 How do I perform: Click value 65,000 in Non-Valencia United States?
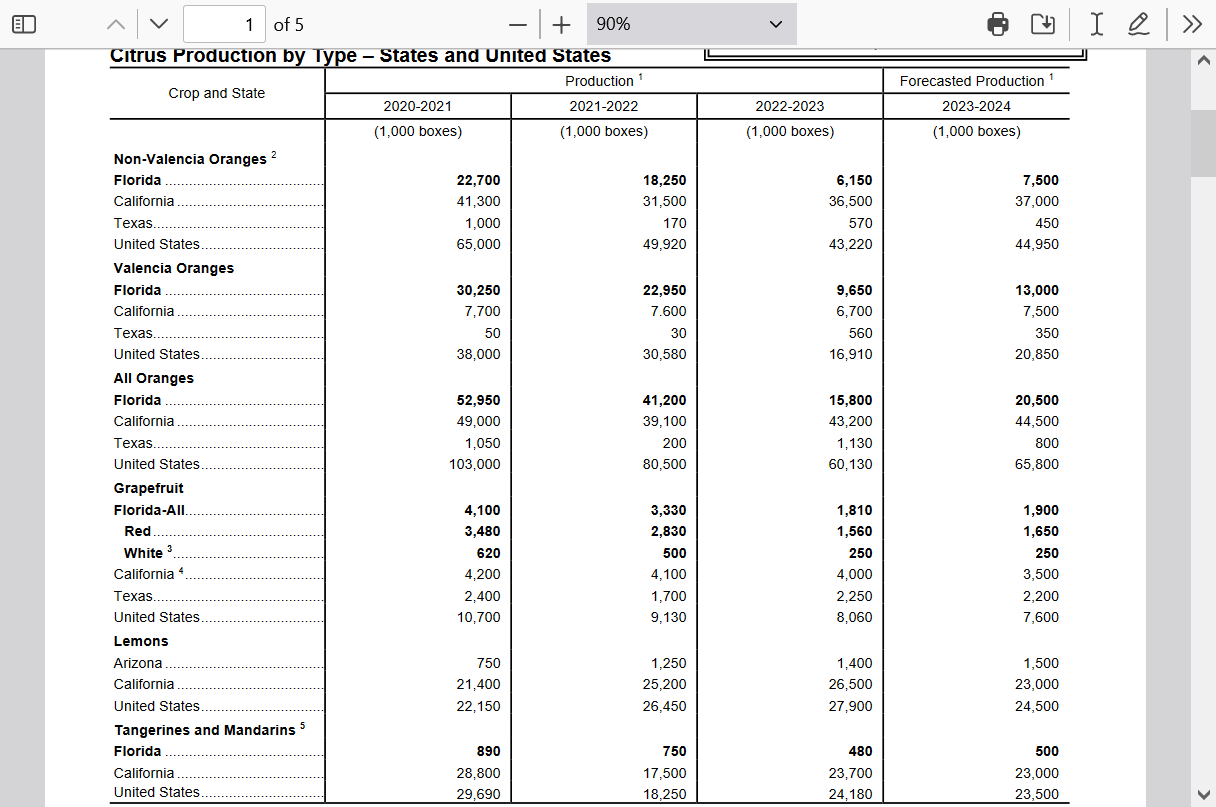(x=479, y=244)
